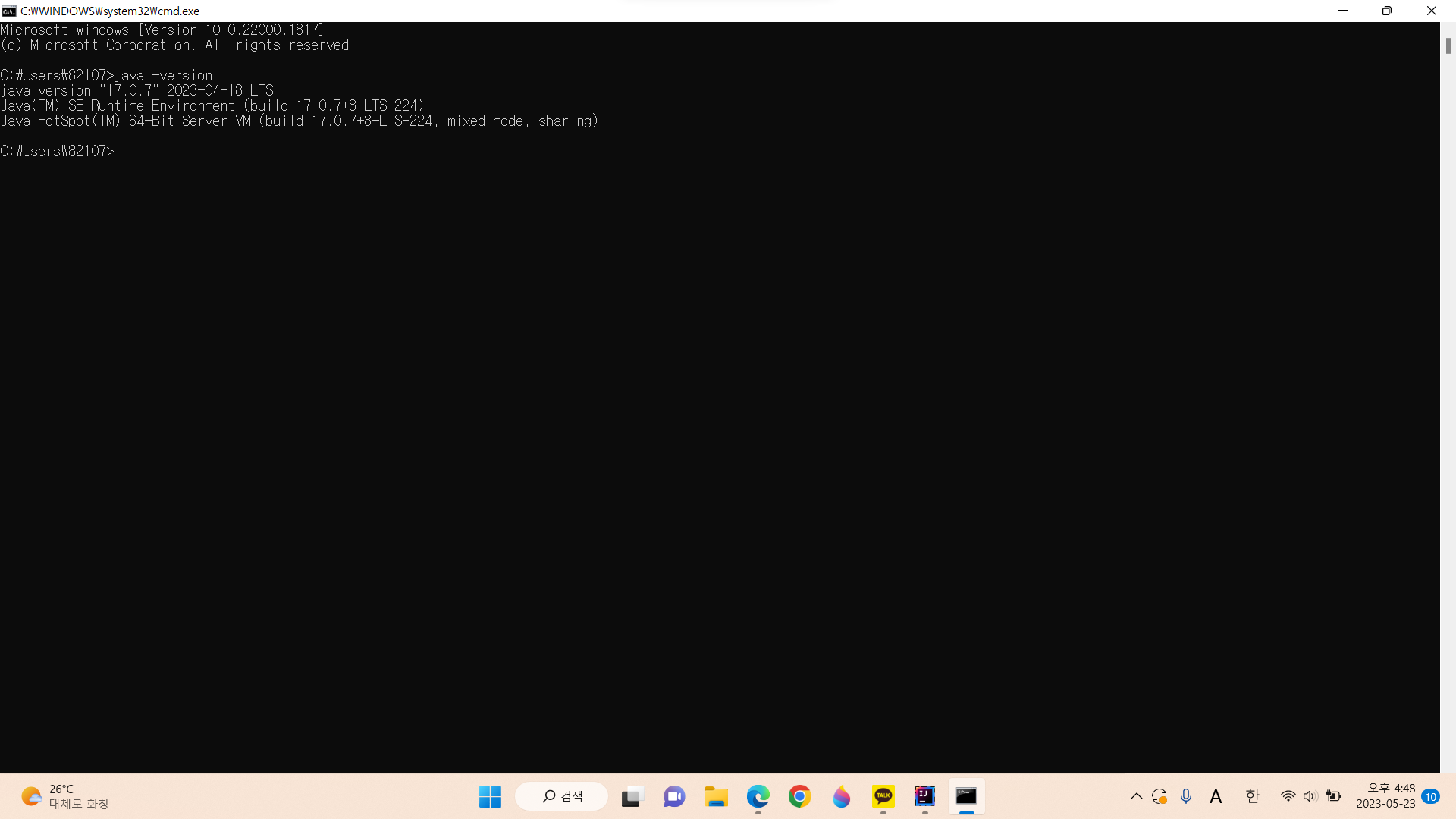Image resolution: width=1456 pixels, height=819 pixels.
Task: Open KakaoTalk from the taskbar
Action: (x=883, y=796)
